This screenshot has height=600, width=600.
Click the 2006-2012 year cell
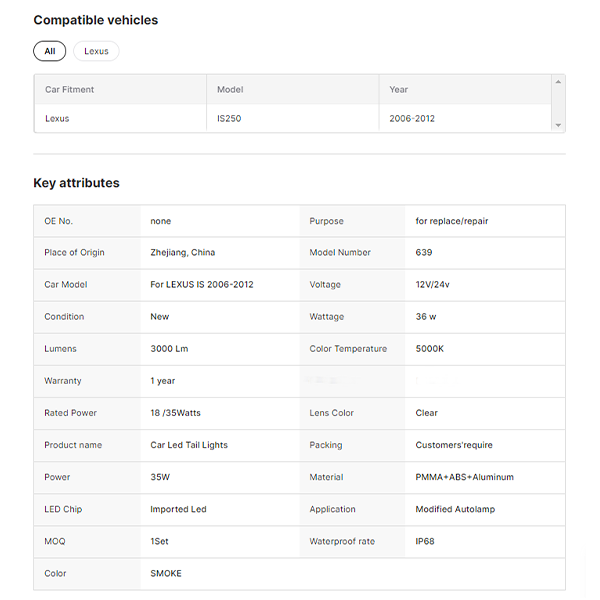[413, 118]
